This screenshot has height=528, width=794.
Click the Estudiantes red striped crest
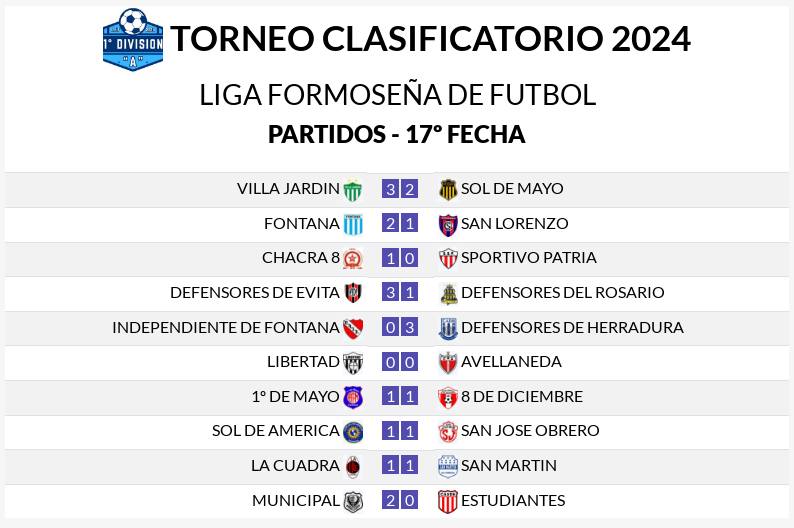[x=448, y=501]
